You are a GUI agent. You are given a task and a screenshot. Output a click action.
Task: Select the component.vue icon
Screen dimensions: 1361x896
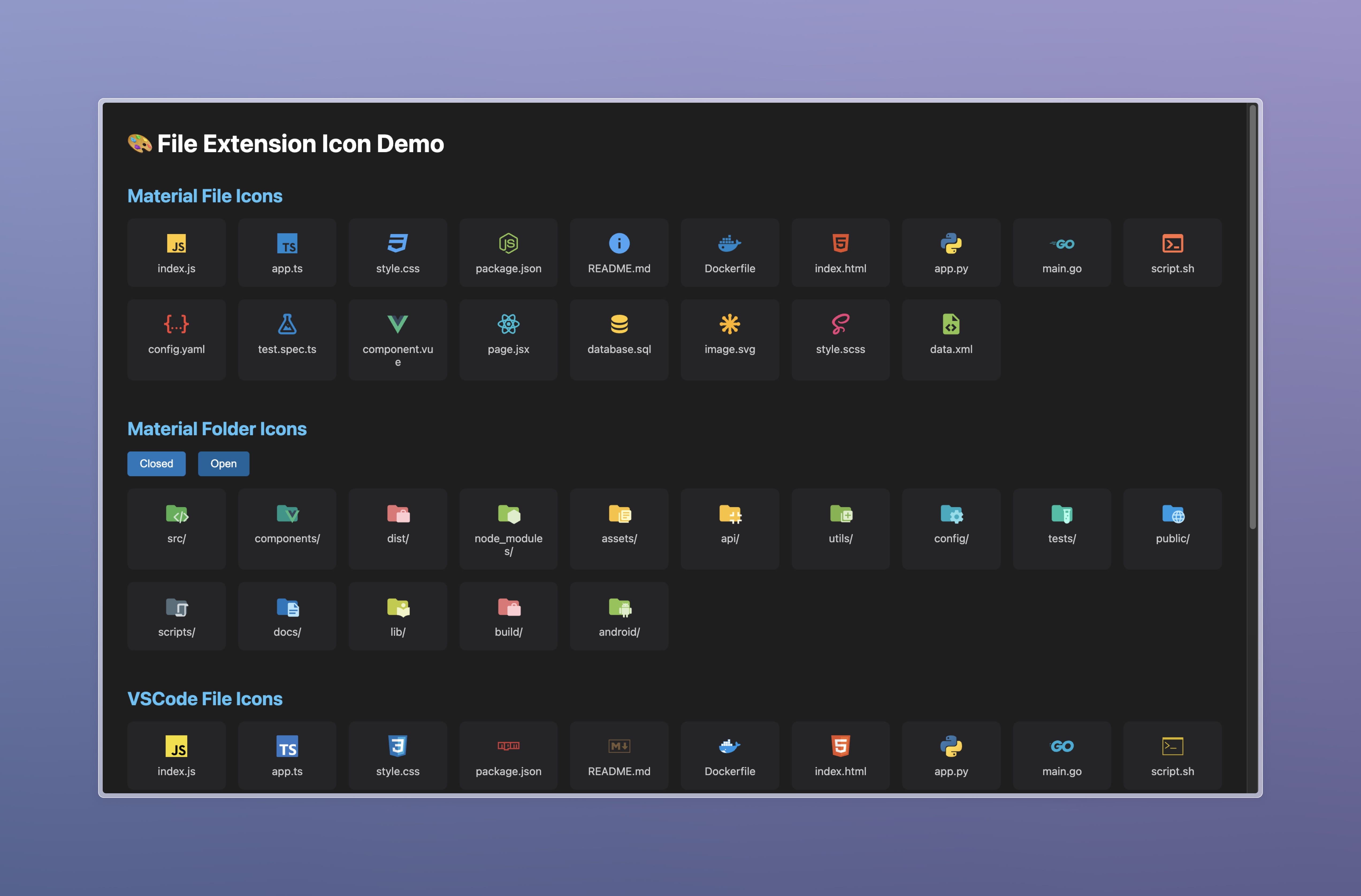click(397, 324)
